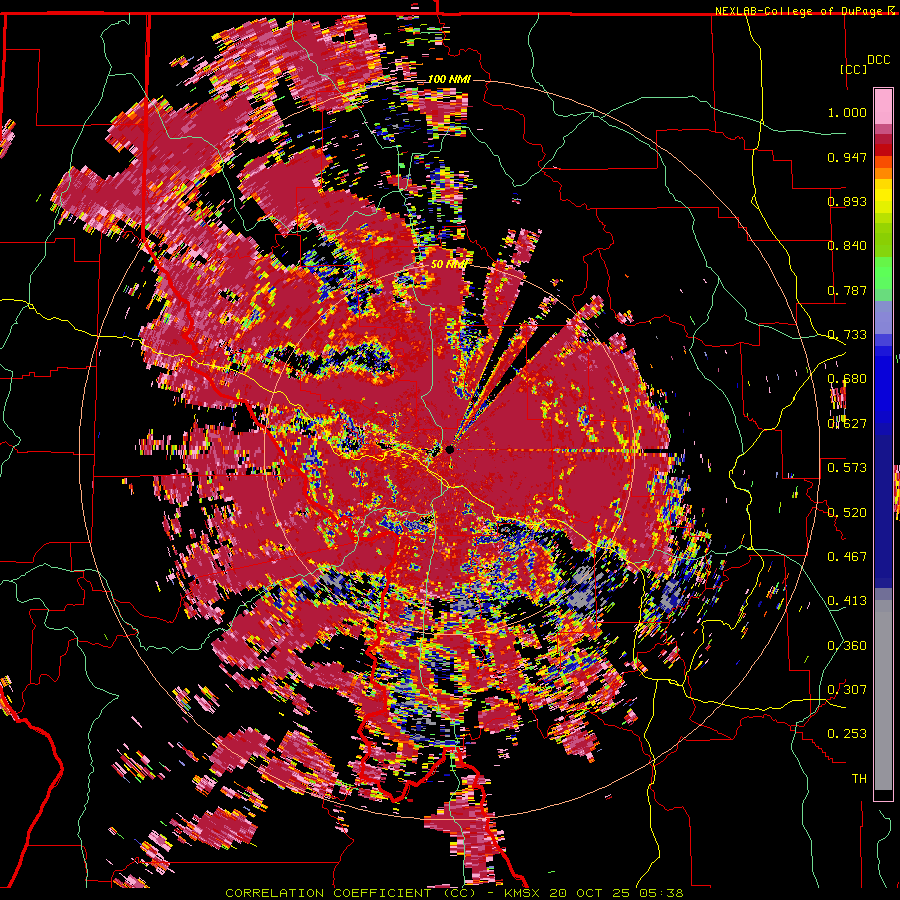Select the 0.893 scale value
This screenshot has width=900, height=900.
(x=847, y=201)
